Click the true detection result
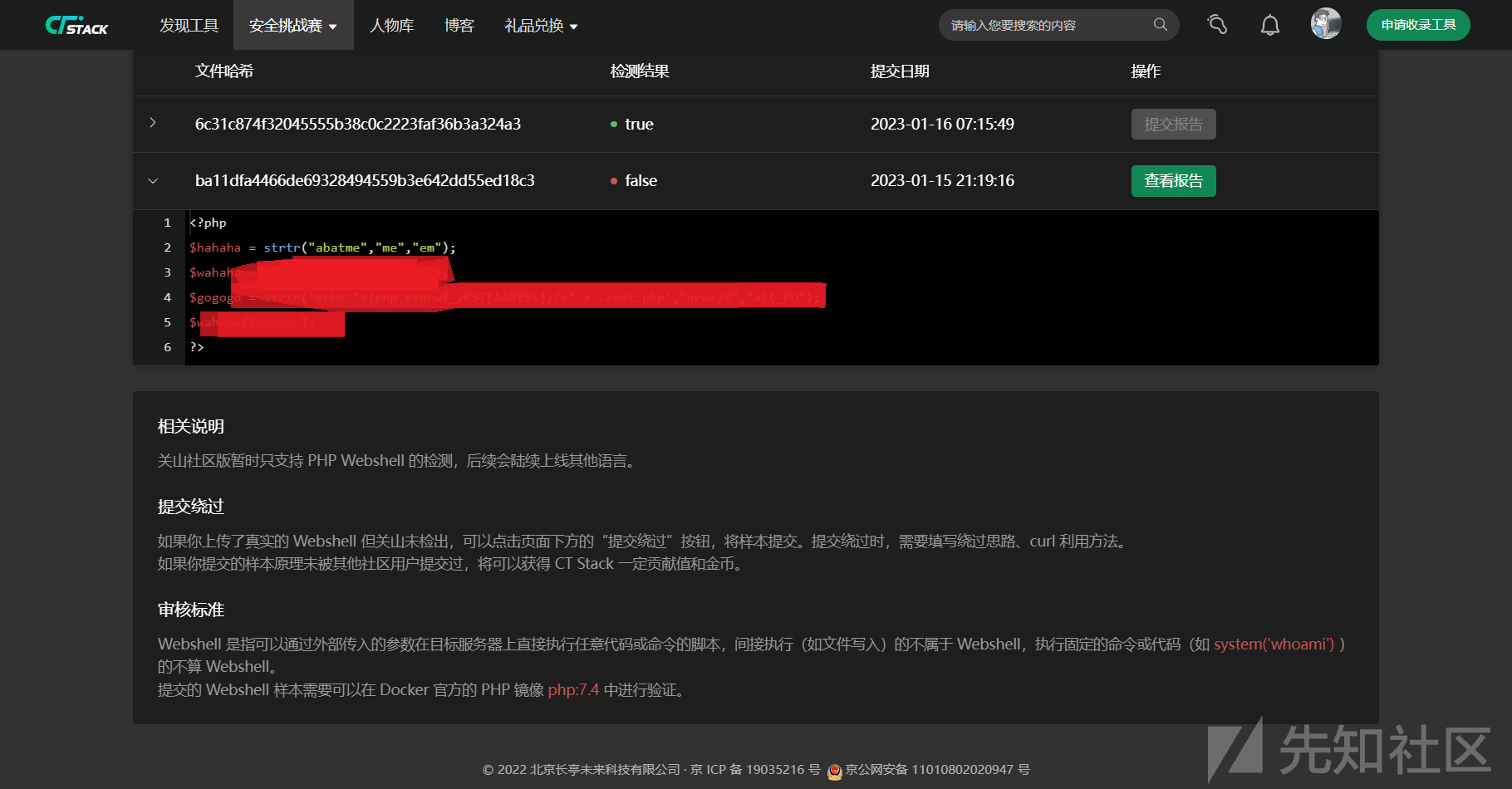Screen dimensions: 1512x789 pyautogui.click(x=639, y=124)
